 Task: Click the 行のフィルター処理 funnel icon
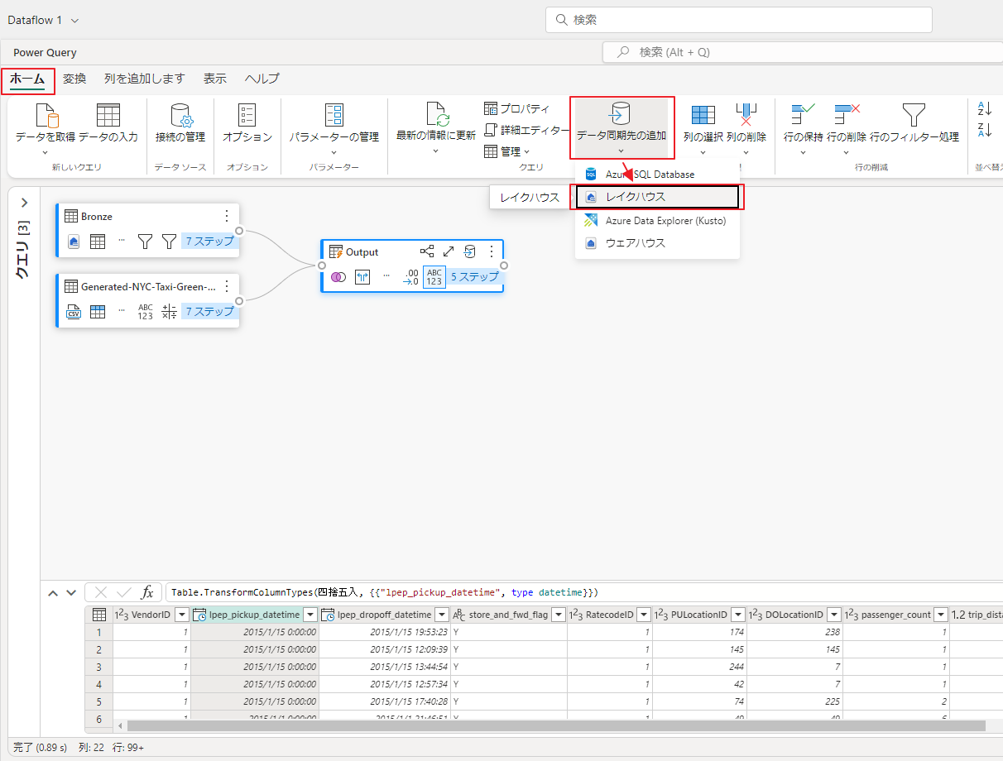tap(914, 115)
